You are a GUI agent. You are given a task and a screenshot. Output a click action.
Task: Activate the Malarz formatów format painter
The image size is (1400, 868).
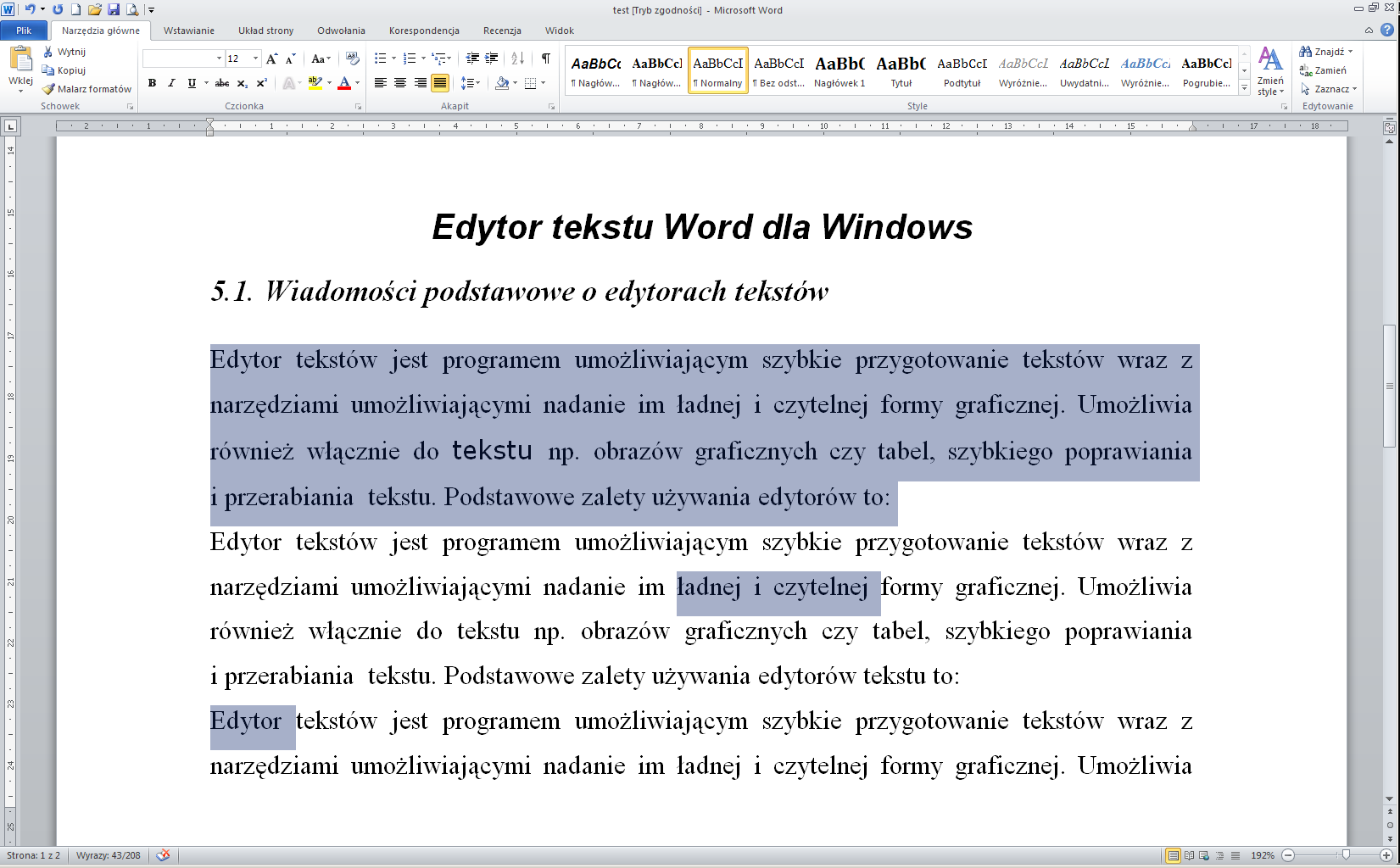(x=87, y=89)
